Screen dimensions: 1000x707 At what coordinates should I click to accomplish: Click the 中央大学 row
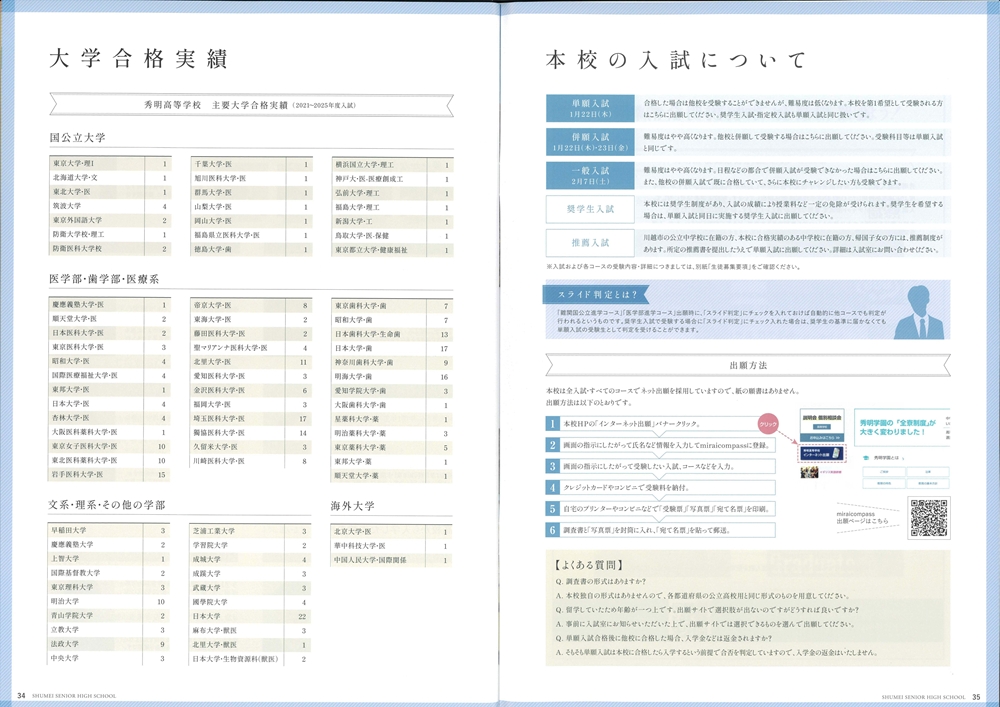tap(109, 658)
